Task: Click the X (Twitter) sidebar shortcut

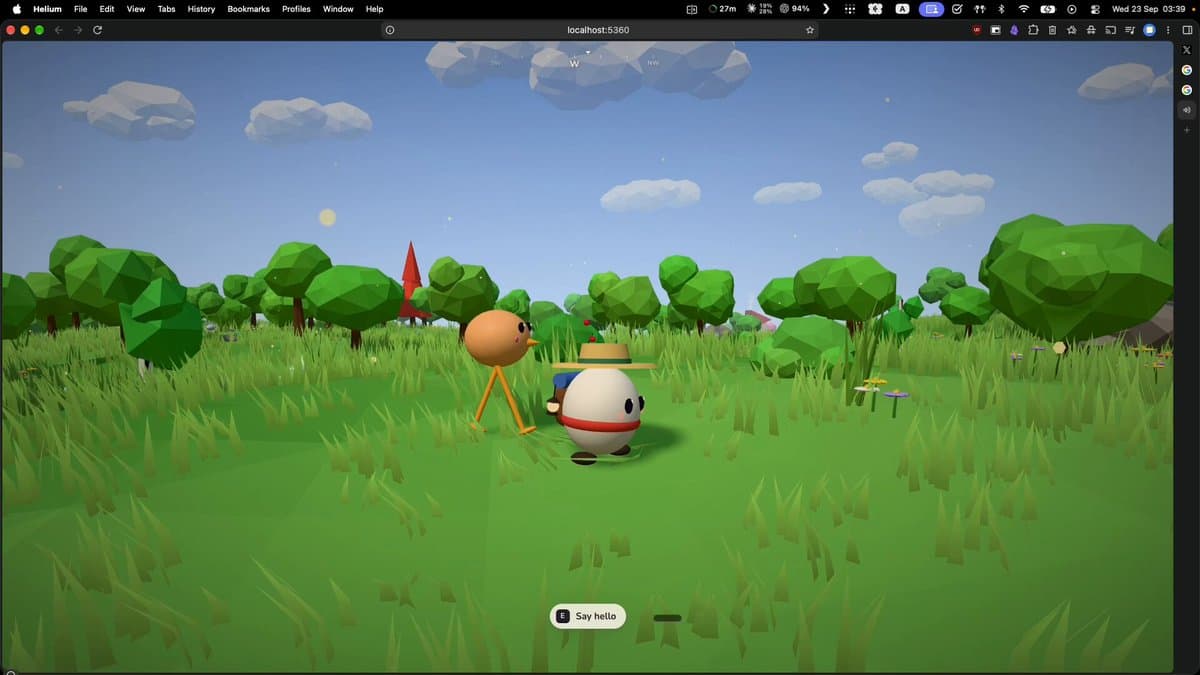Action: coord(1187,50)
